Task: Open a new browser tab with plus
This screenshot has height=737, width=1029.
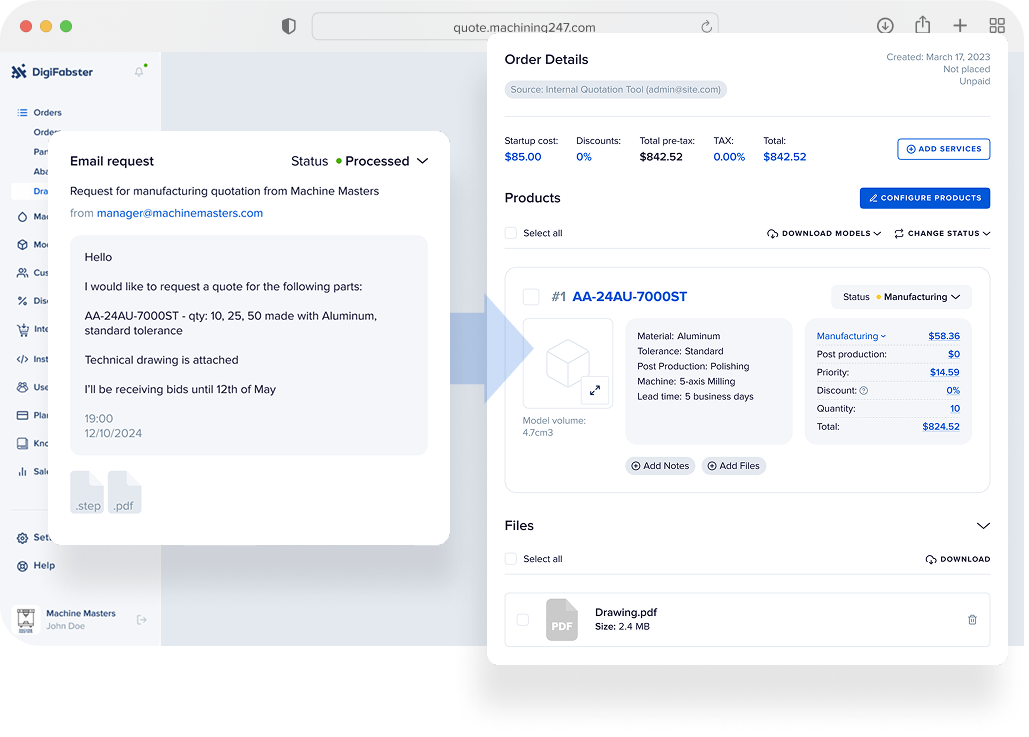Action: tap(959, 26)
